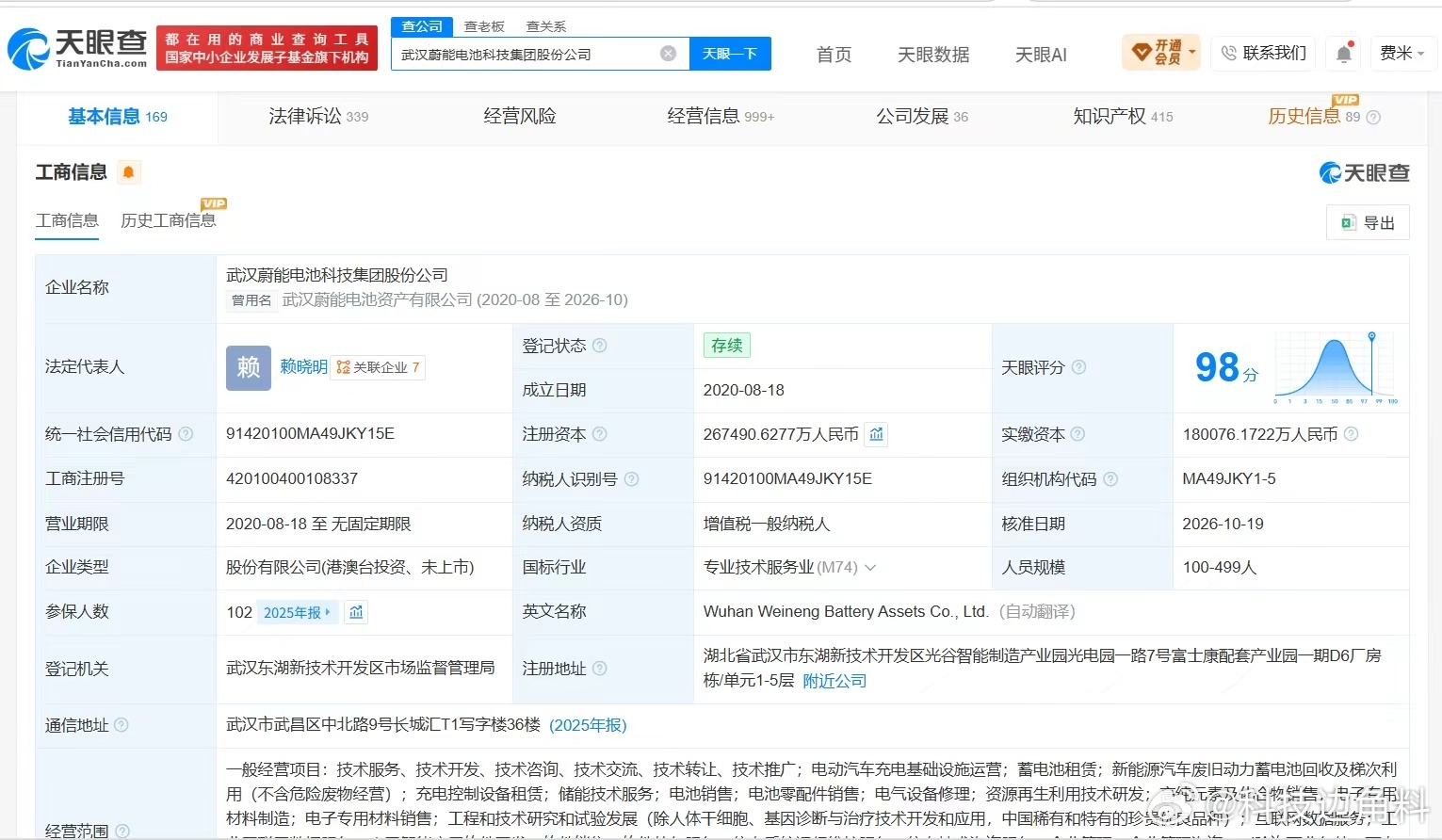This screenshot has height=840, width=1442.
Task: Open the 关联企业 7 badge
Action: pos(378,367)
